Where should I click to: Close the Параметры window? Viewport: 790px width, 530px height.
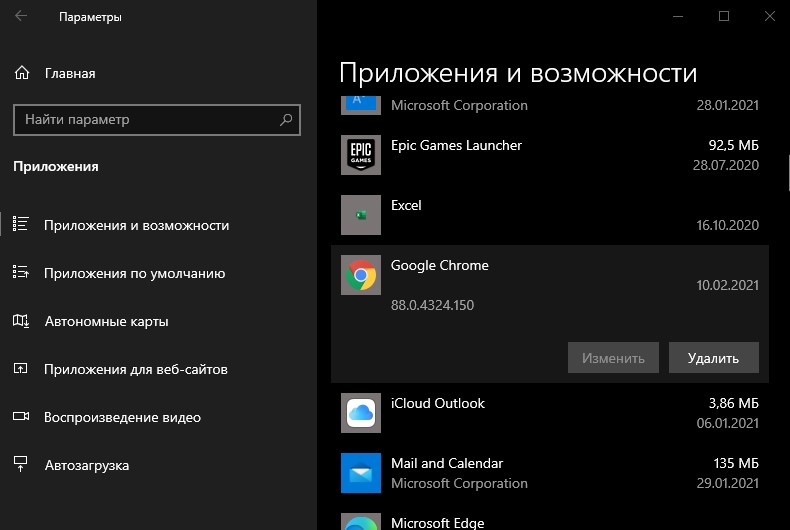tap(769, 16)
